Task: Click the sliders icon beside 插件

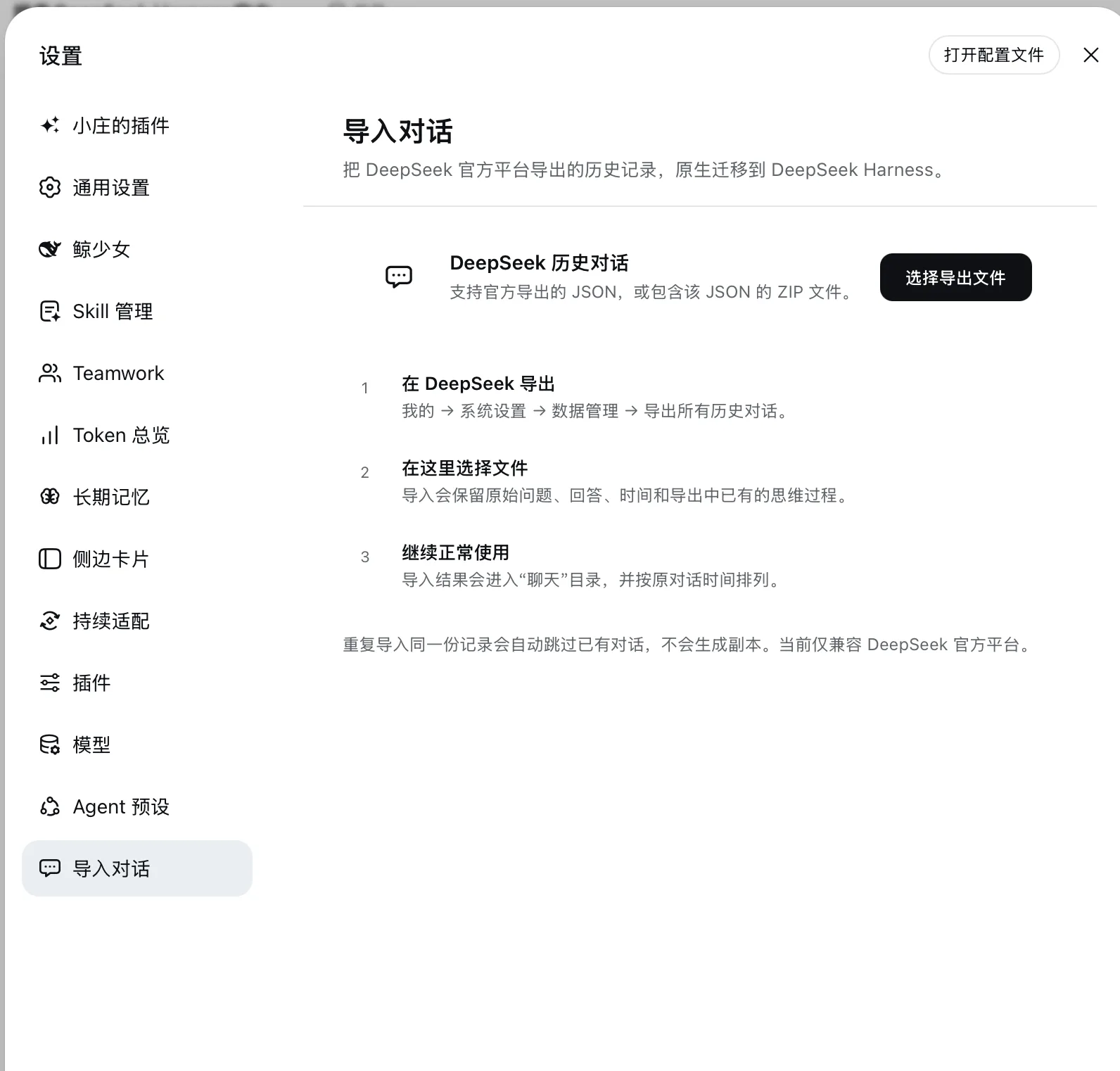Action: 50,683
